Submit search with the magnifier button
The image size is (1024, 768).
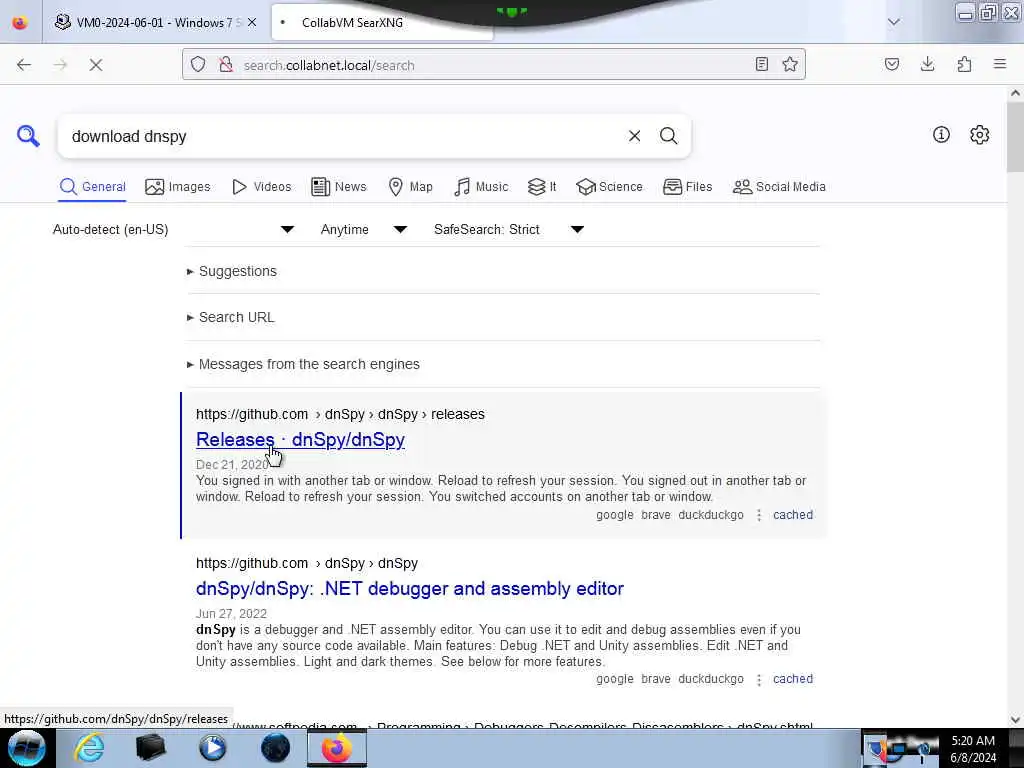[x=668, y=136]
